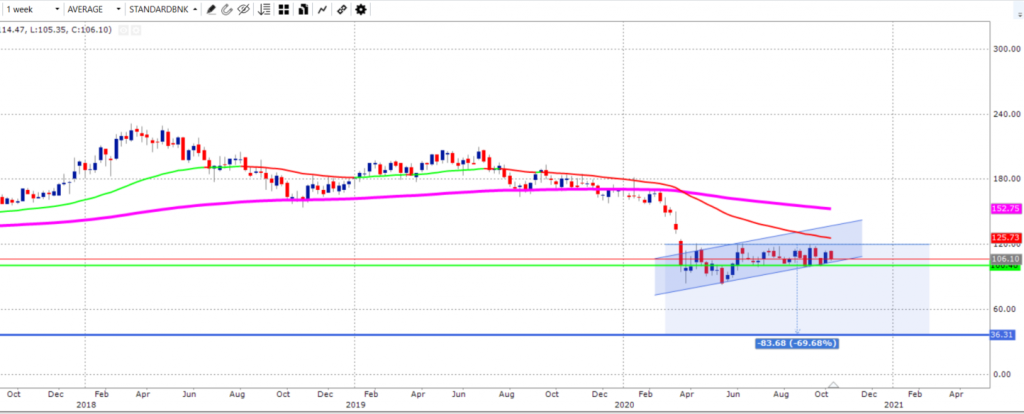The height and width of the screenshot is (414, 1024).
Task: Click the line chart type icon
Action: click(x=321, y=10)
